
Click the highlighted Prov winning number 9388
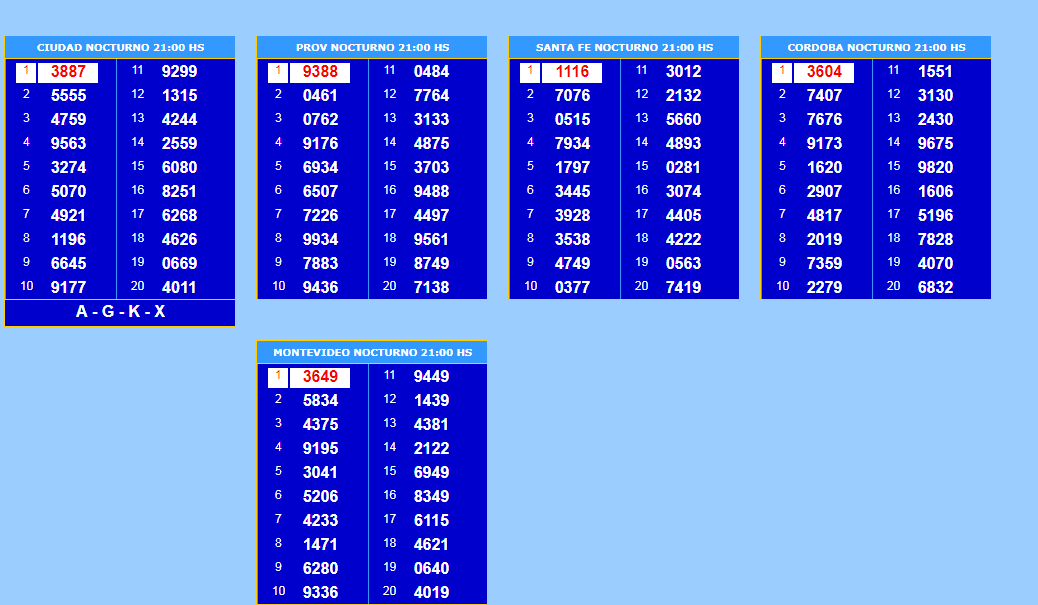[320, 72]
